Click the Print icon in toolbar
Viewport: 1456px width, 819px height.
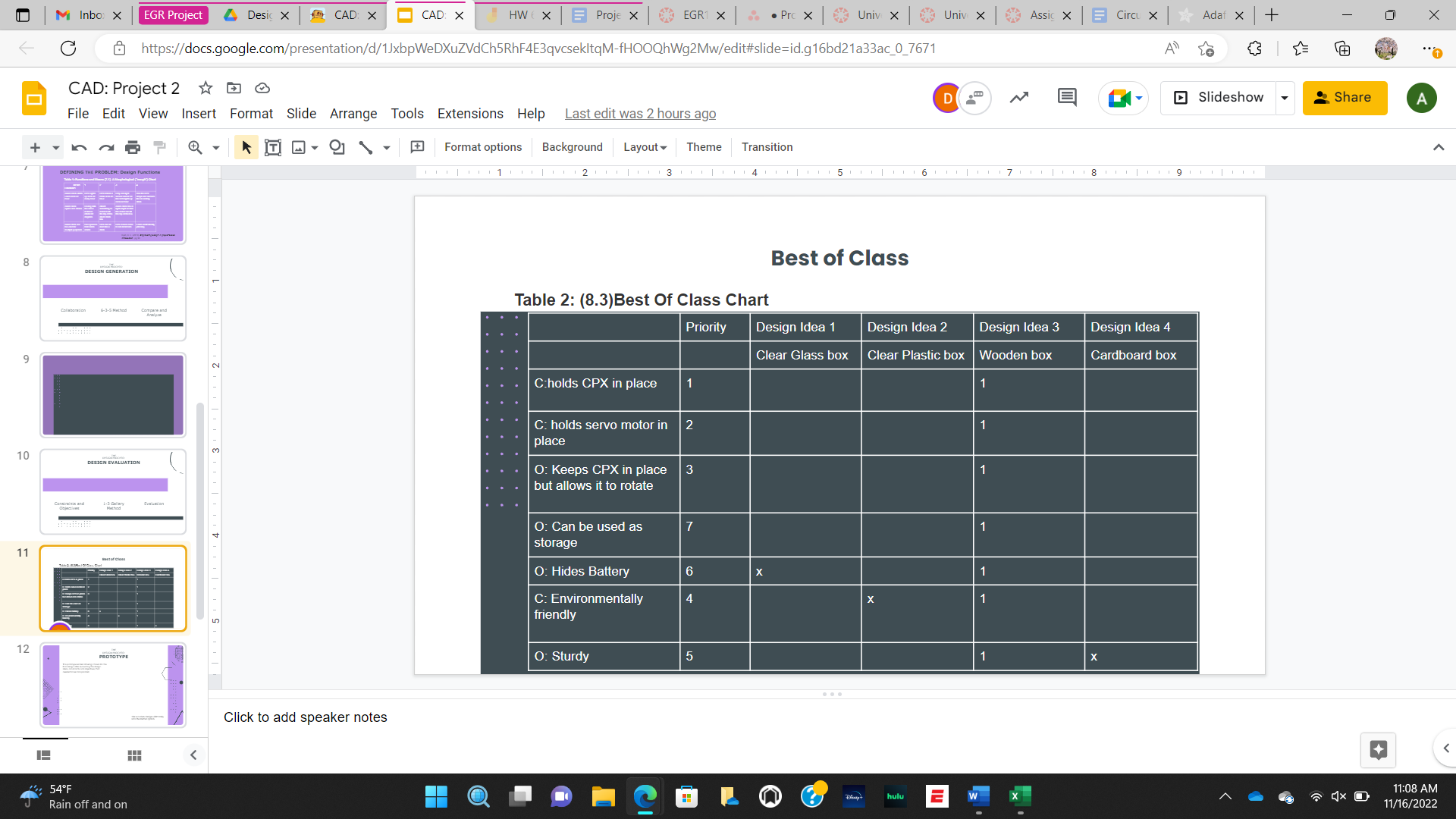click(133, 147)
